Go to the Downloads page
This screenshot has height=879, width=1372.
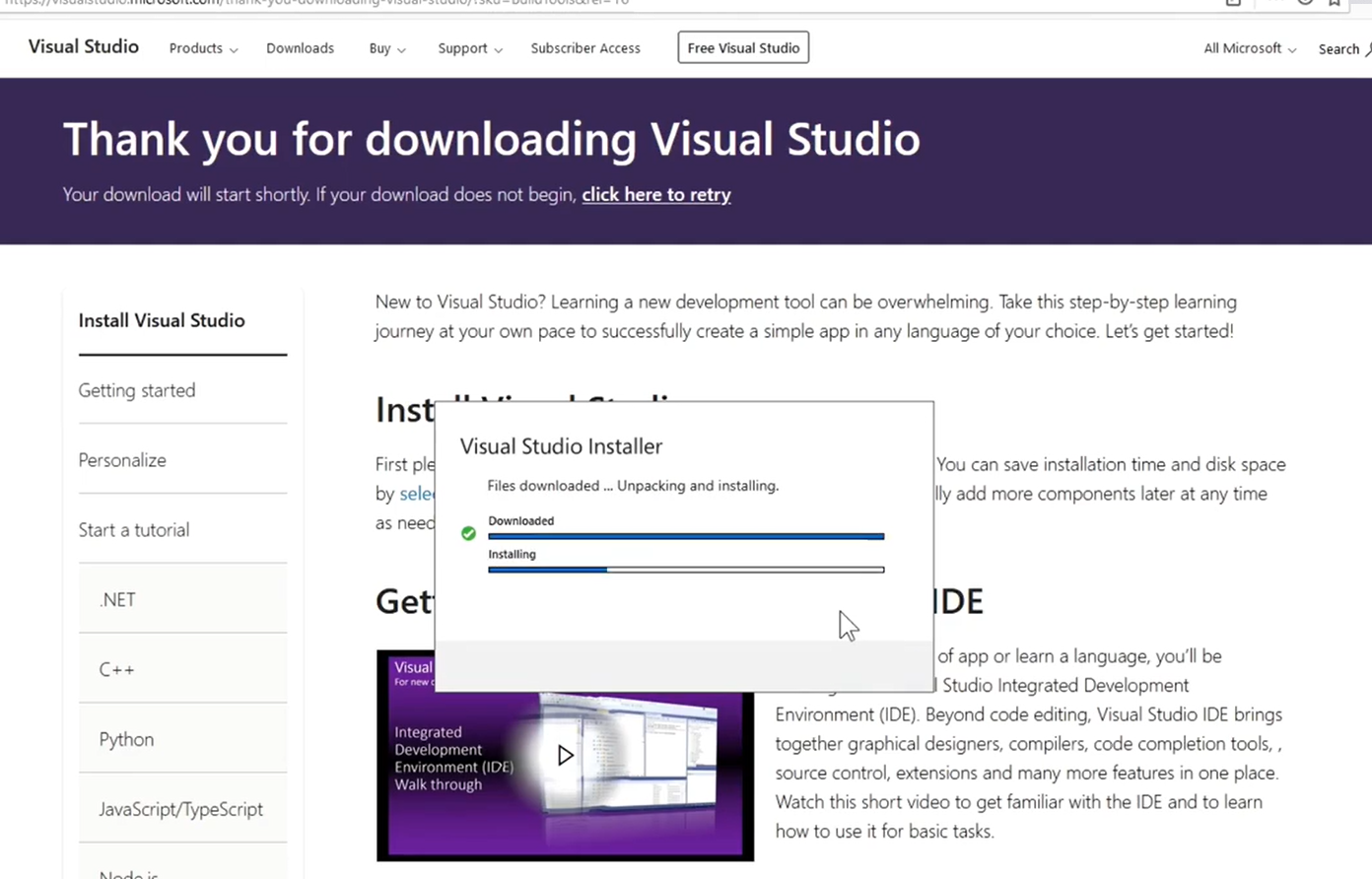coord(300,48)
